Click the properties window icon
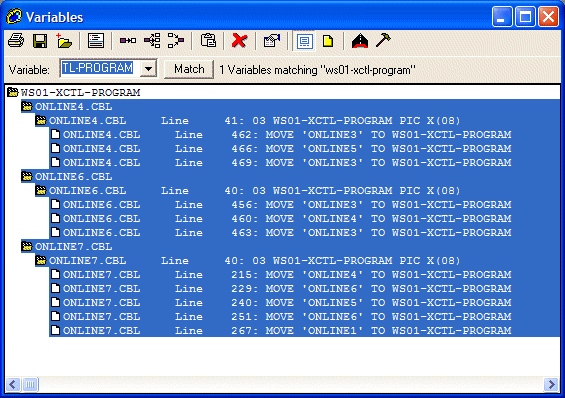The height and width of the screenshot is (398, 565). coord(272,41)
